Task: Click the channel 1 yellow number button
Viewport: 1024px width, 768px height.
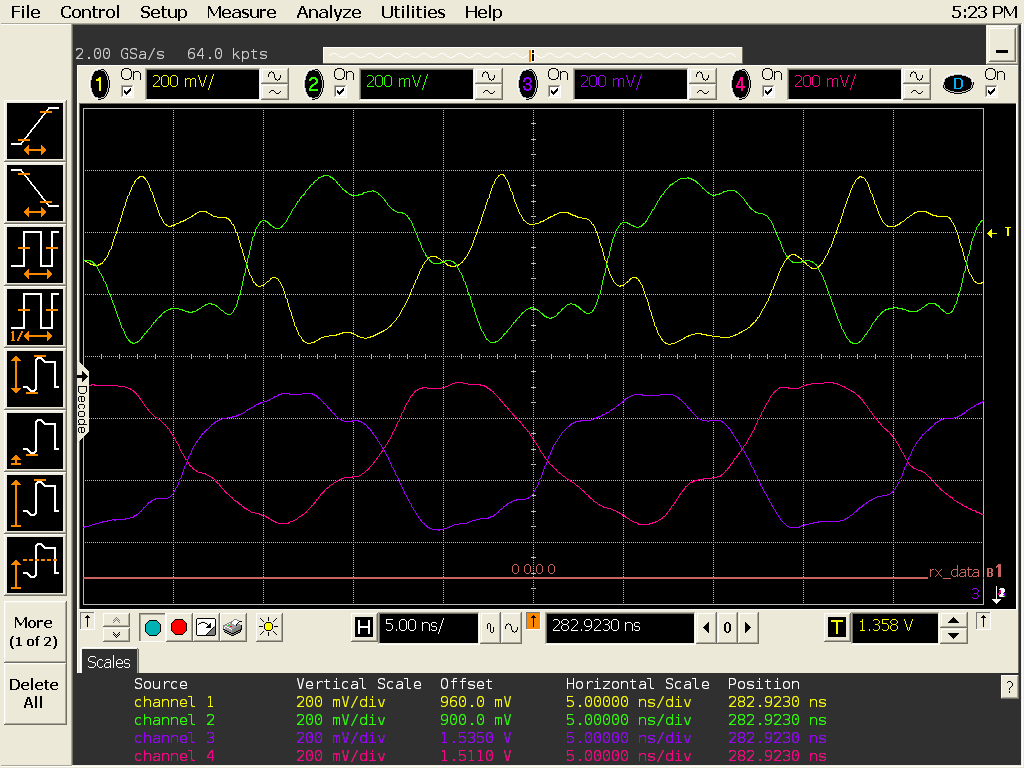Action: [99, 84]
